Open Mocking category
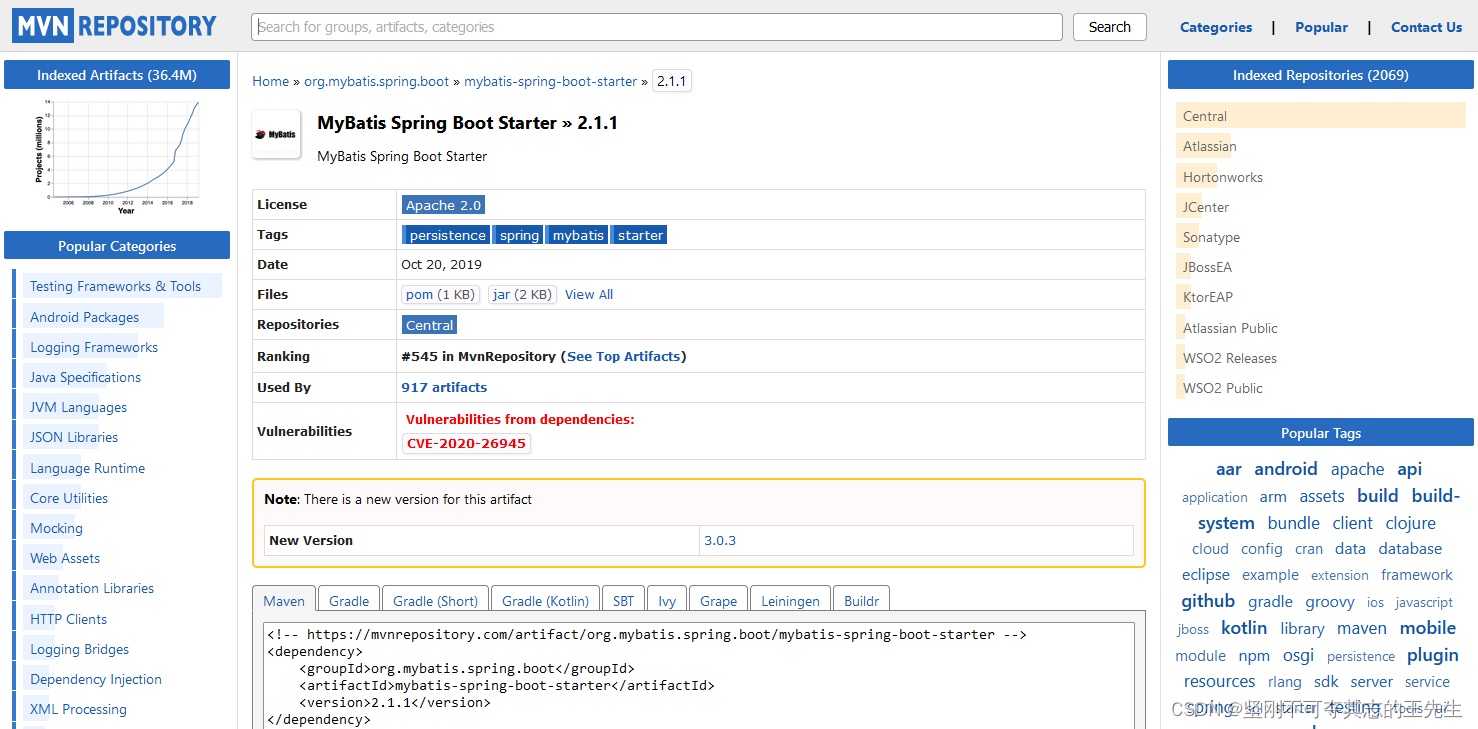 [56, 528]
